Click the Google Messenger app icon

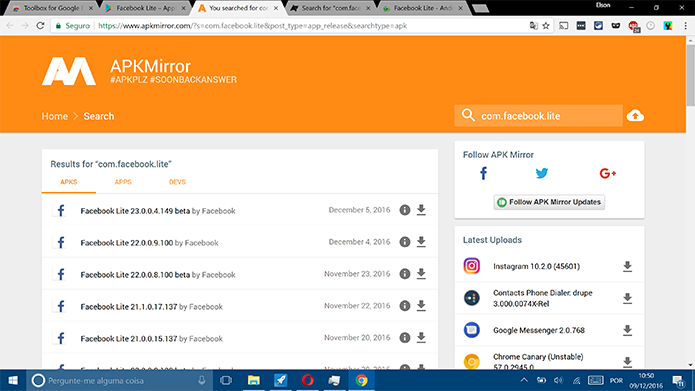point(472,330)
